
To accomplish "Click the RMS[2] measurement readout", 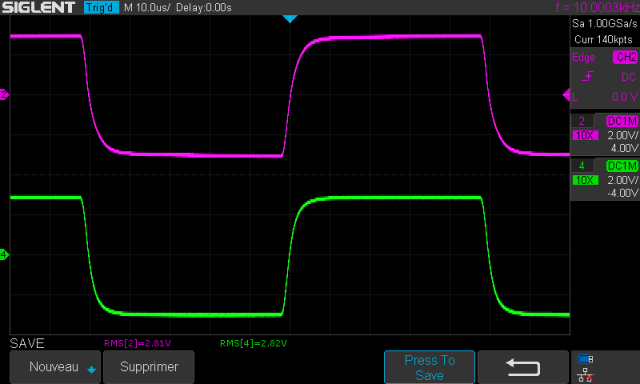I will point(138,343).
